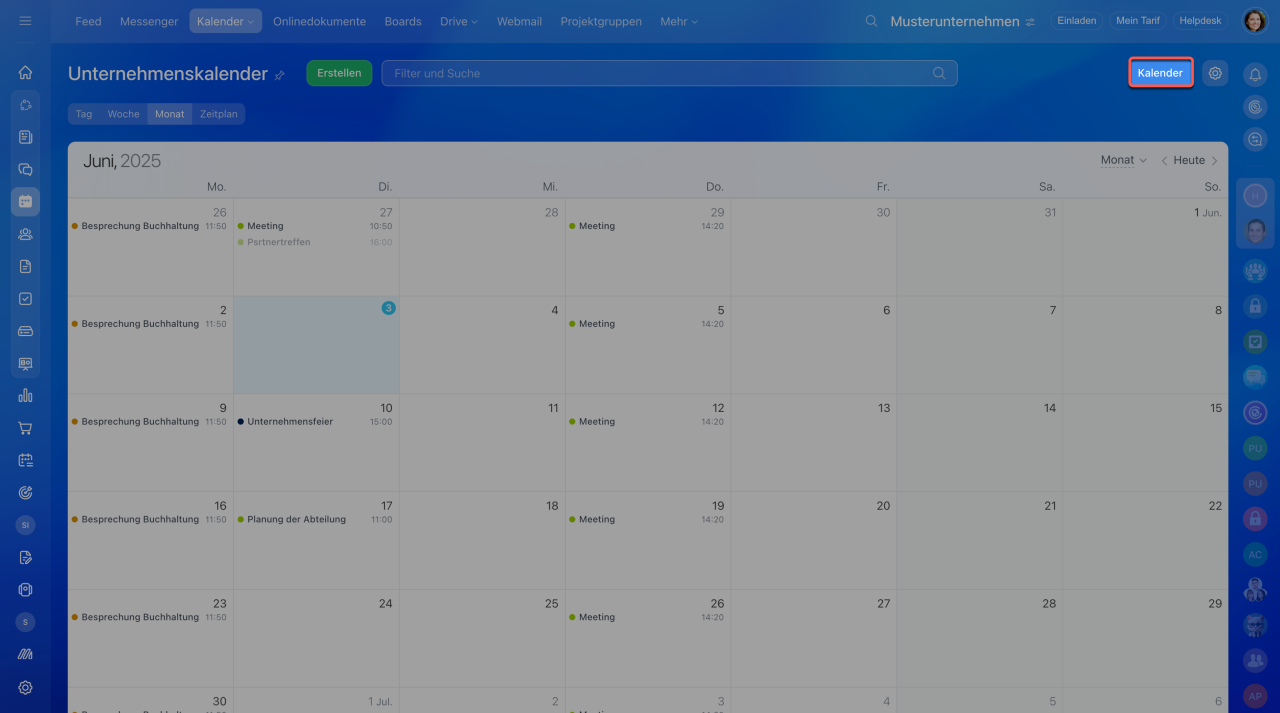Screen dimensions: 1280x713
Task: Open chat search icon in right panel
Action: (1255, 139)
